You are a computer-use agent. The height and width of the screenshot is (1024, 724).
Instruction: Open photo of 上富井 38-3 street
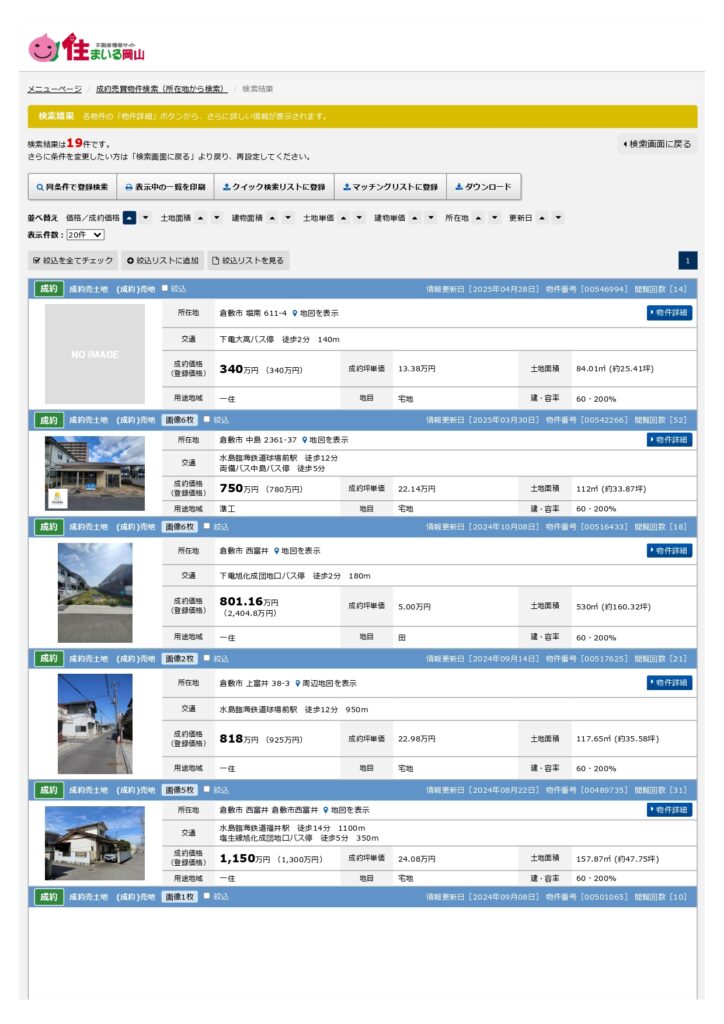pos(95,725)
